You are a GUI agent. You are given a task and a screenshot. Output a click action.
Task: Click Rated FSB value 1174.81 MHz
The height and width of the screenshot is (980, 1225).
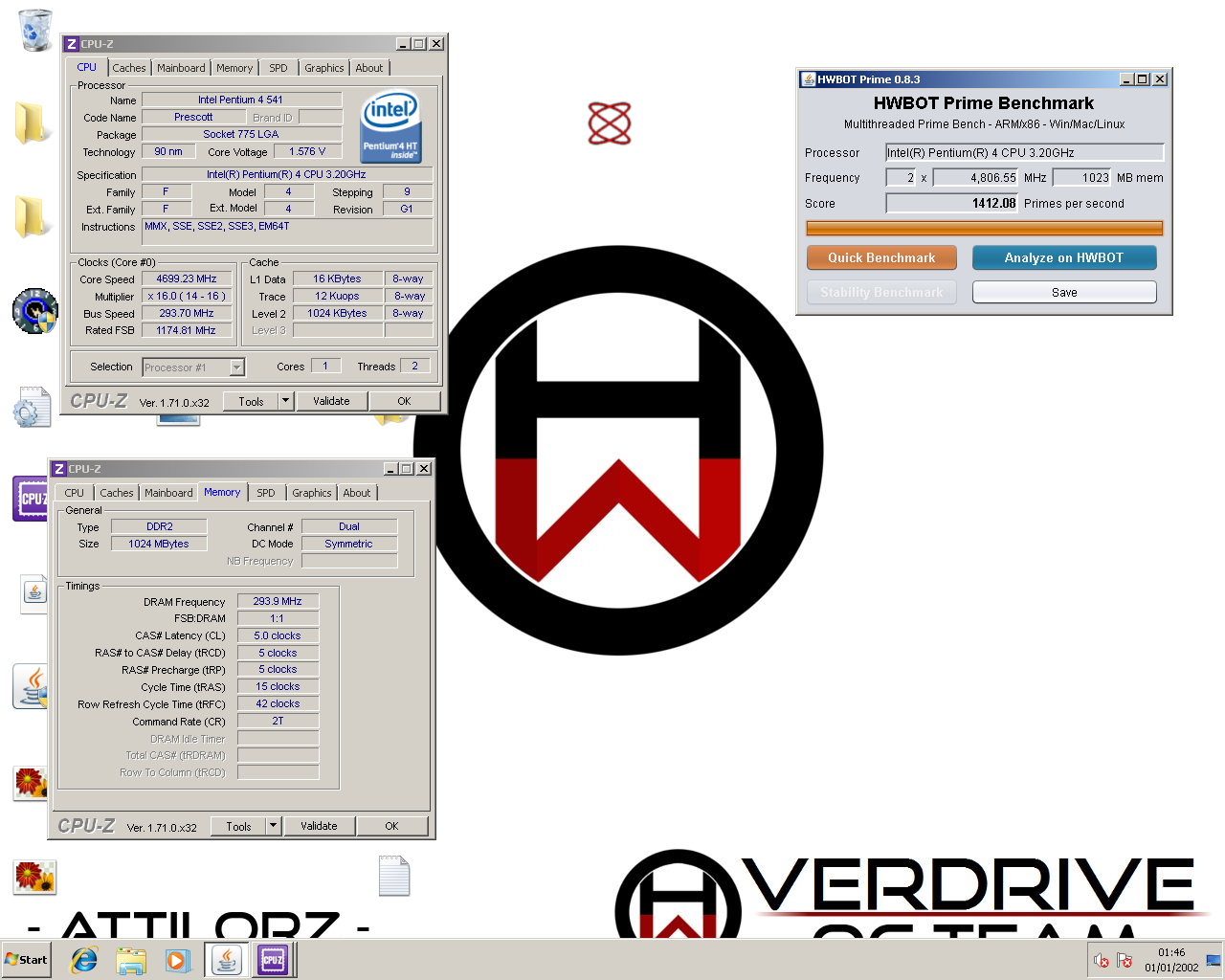(x=187, y=330)
